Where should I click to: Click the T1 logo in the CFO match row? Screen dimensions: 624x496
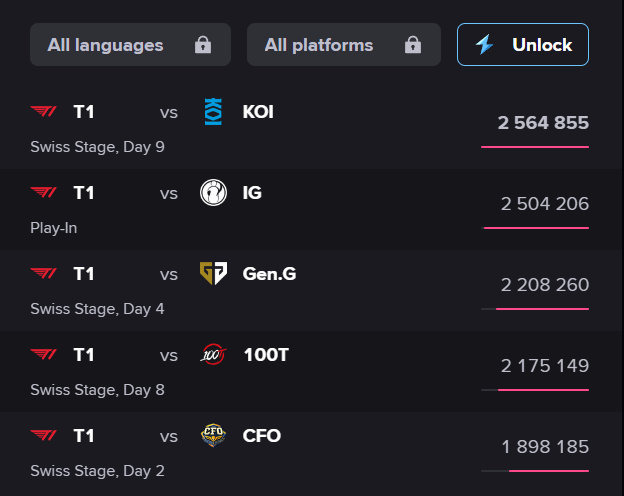45,436
